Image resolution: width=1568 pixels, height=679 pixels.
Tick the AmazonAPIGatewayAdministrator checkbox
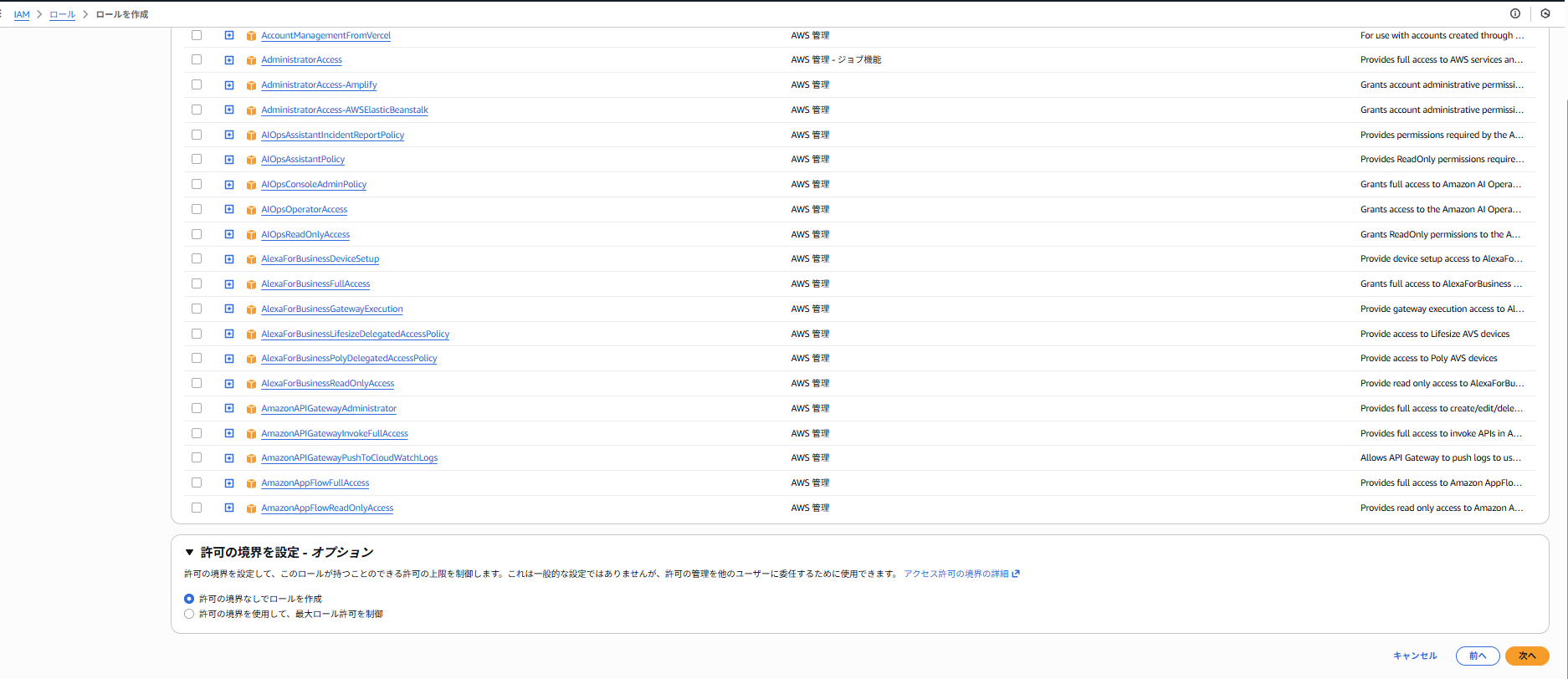[x=197, y=408]
